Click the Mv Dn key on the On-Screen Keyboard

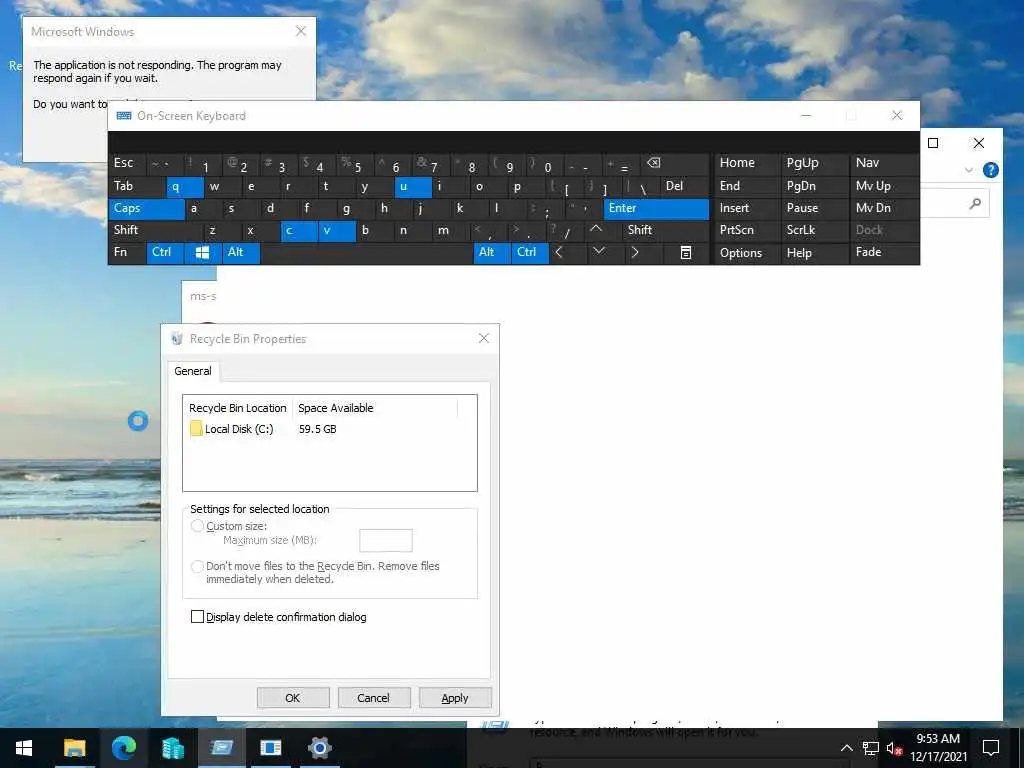[884, 208]
